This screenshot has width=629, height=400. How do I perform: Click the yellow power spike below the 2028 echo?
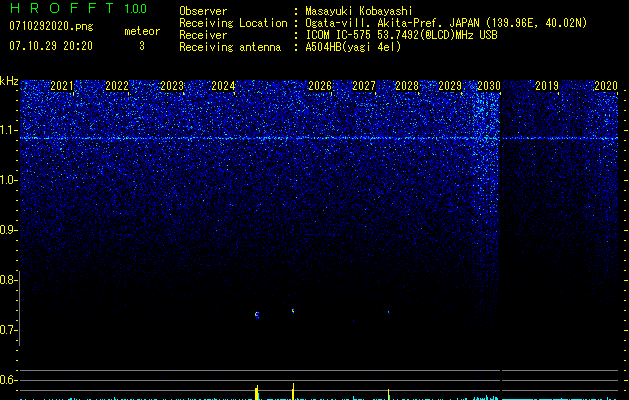point(388,394)
